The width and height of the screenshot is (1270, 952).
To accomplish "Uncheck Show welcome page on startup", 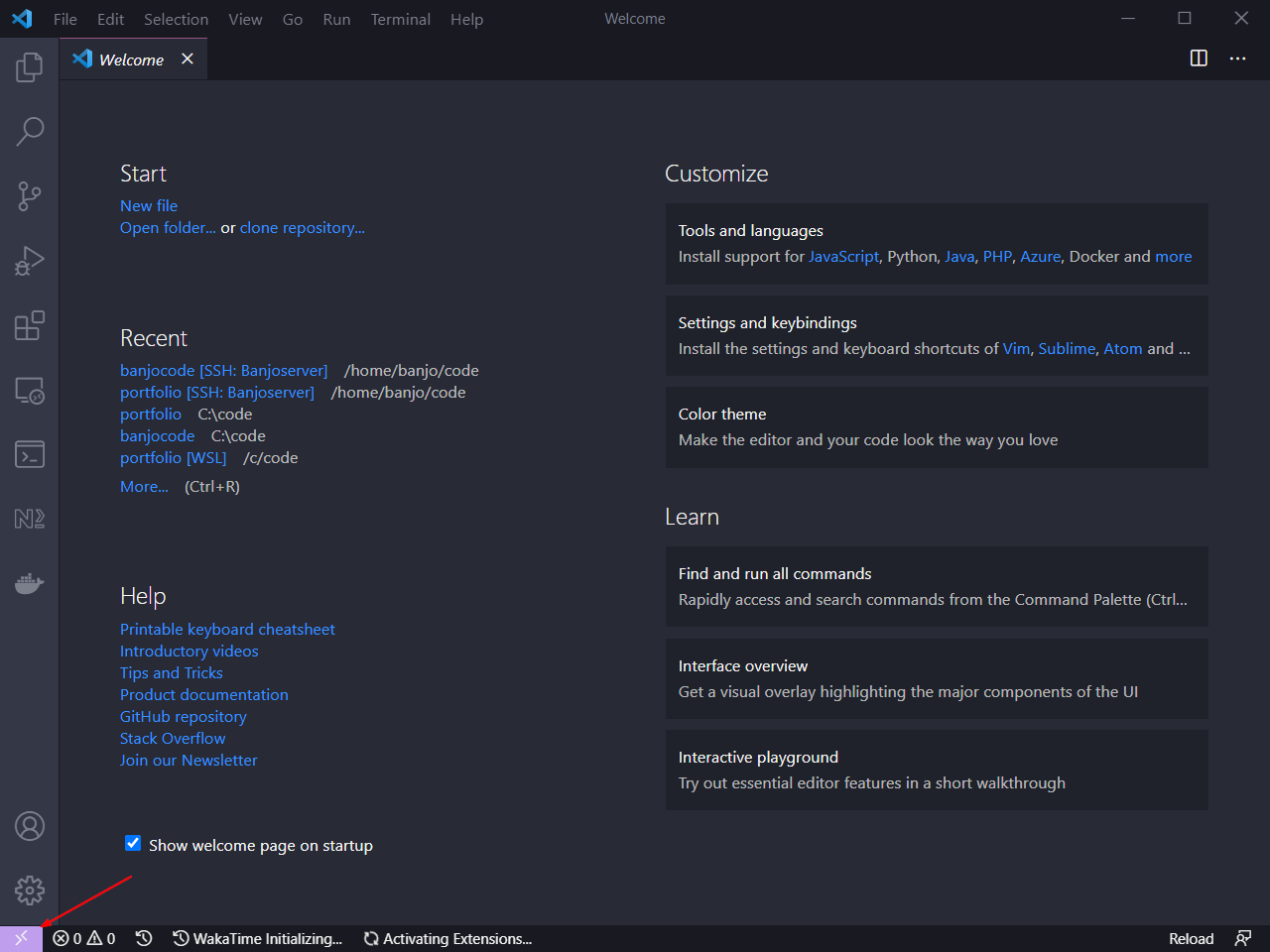I will [x=133, y=843].
